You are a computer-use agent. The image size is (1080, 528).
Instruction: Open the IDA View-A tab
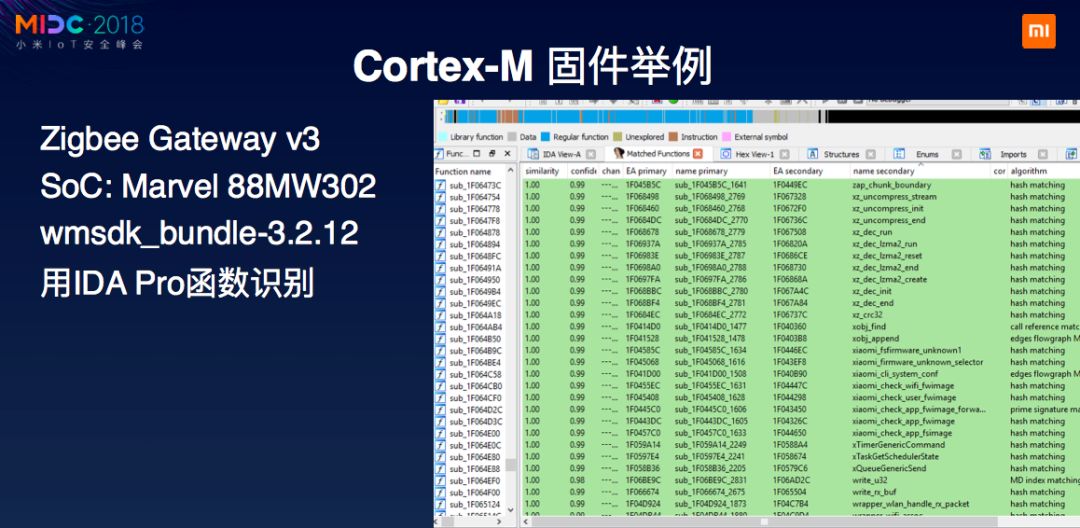561,154
